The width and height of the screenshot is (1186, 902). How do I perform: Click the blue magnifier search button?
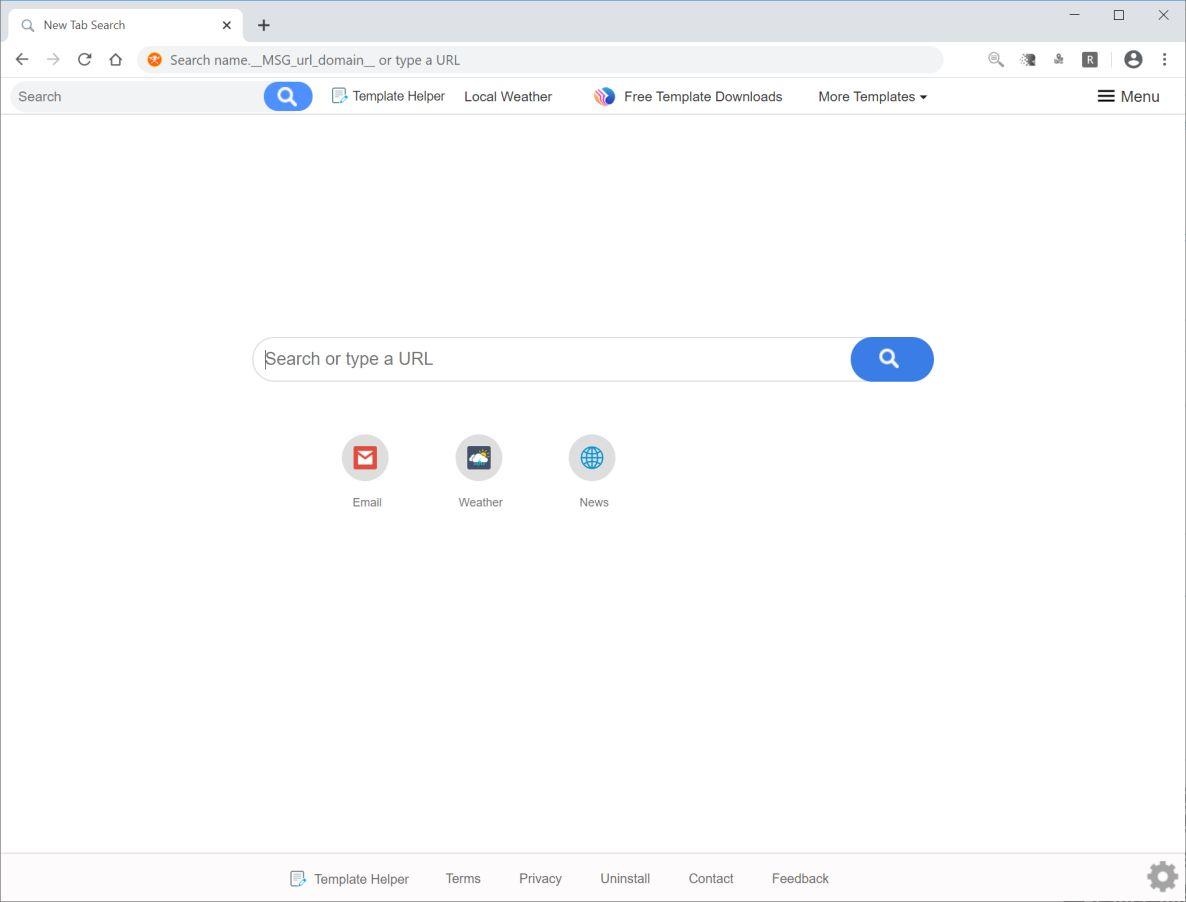point(890,359)
